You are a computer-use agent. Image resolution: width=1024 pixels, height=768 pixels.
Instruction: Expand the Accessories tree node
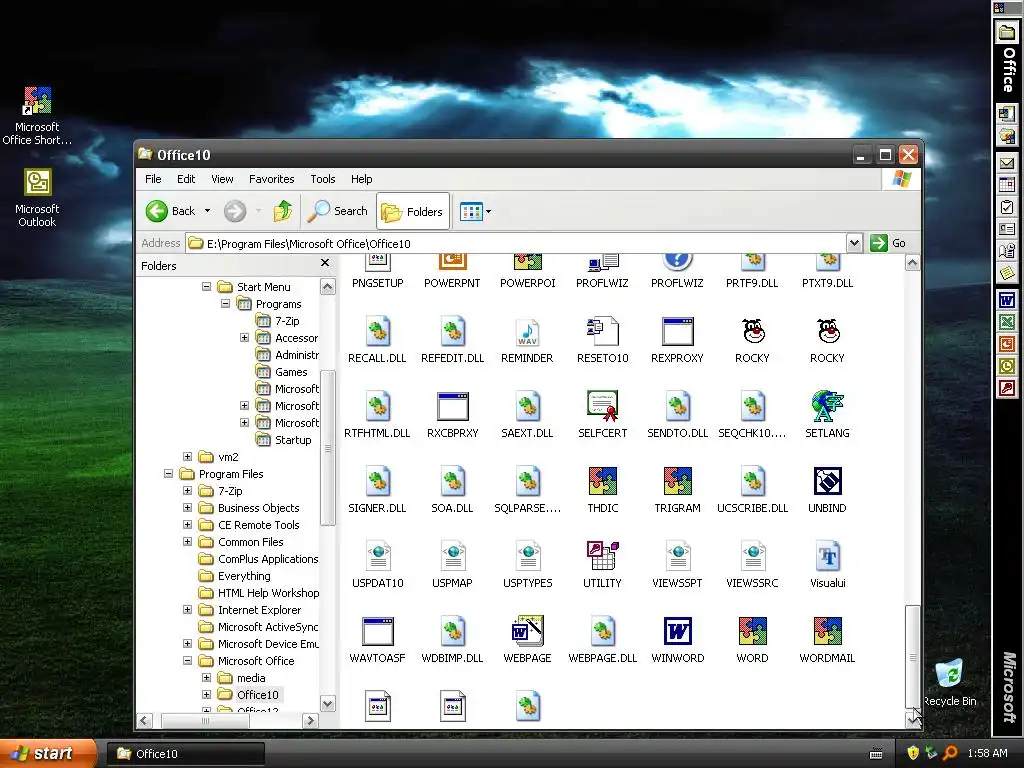244,338
